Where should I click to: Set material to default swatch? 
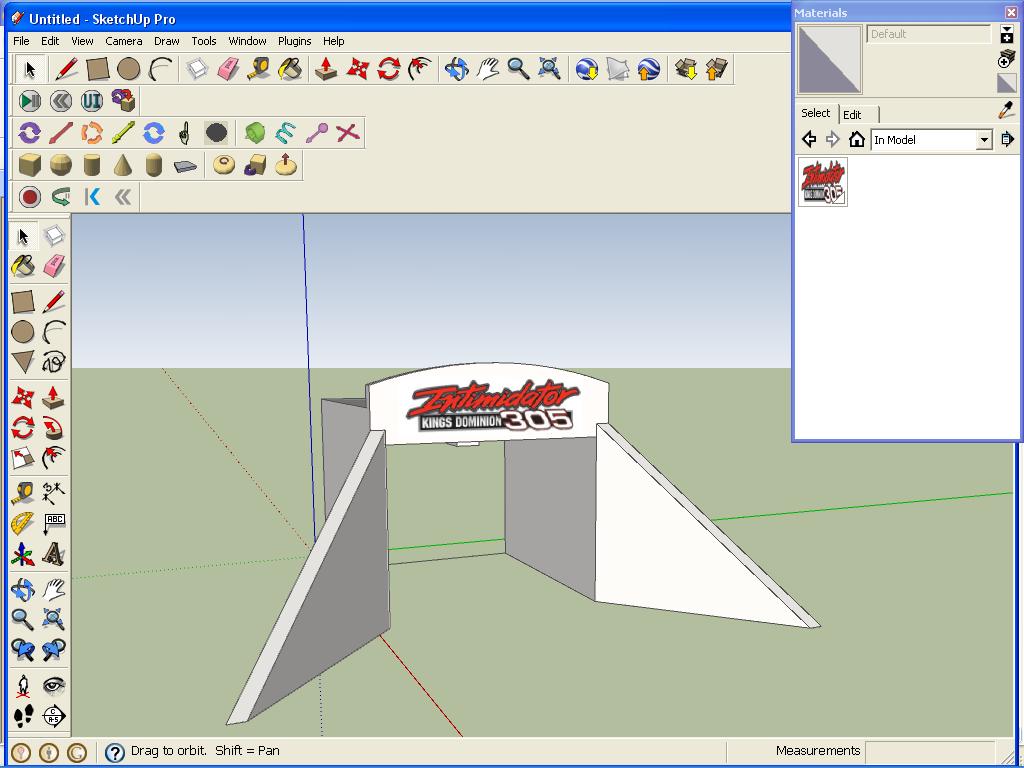tap(1006, 84)
